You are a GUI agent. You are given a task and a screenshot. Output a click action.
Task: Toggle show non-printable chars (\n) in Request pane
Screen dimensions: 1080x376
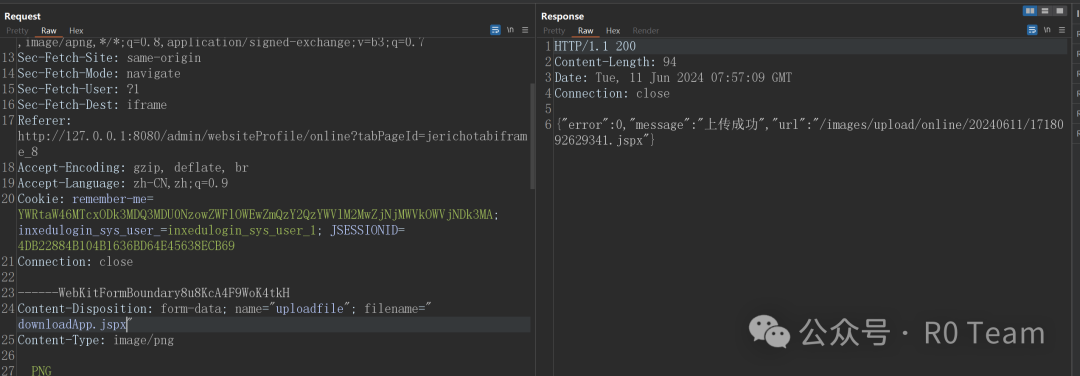pos(510,30)
